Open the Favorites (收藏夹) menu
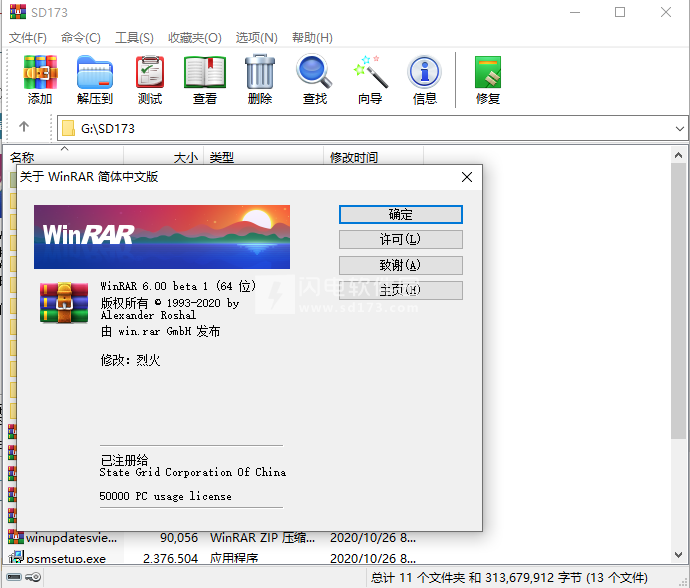690x588 pixels. [195, 38]
